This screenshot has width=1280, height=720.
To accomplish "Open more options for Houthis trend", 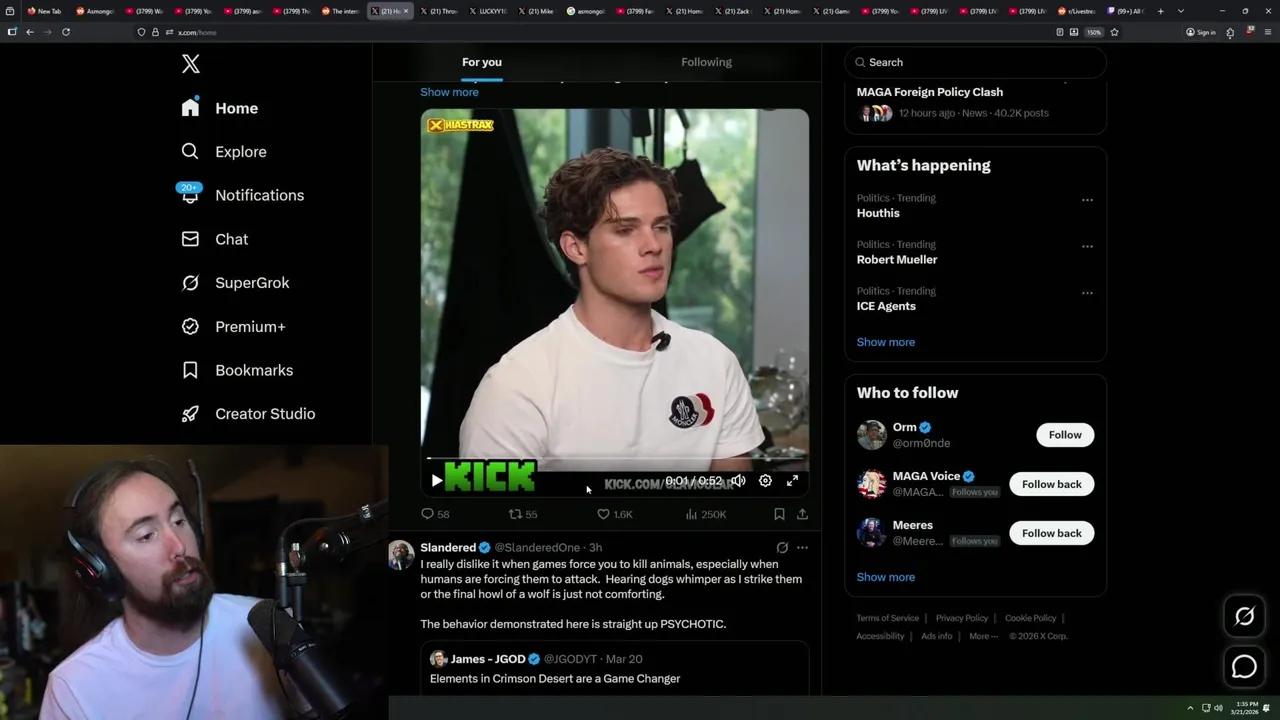I will pos(1087,200).
